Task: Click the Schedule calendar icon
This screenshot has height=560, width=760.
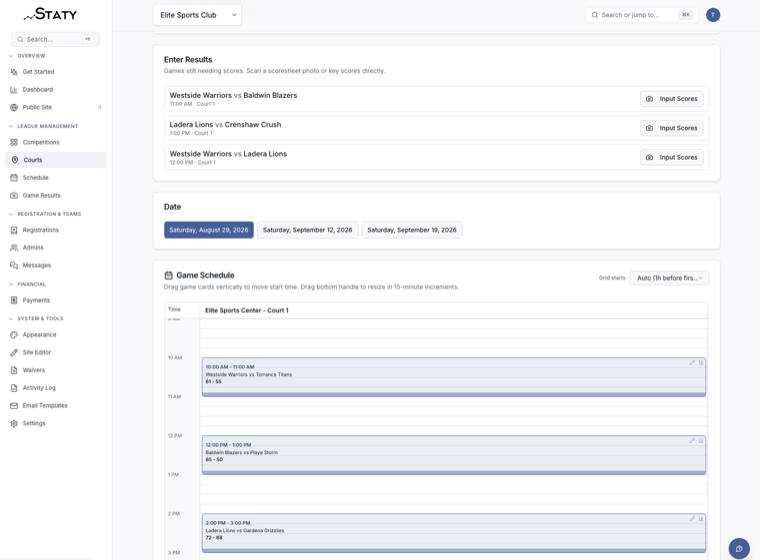Action: pos(14,177)
